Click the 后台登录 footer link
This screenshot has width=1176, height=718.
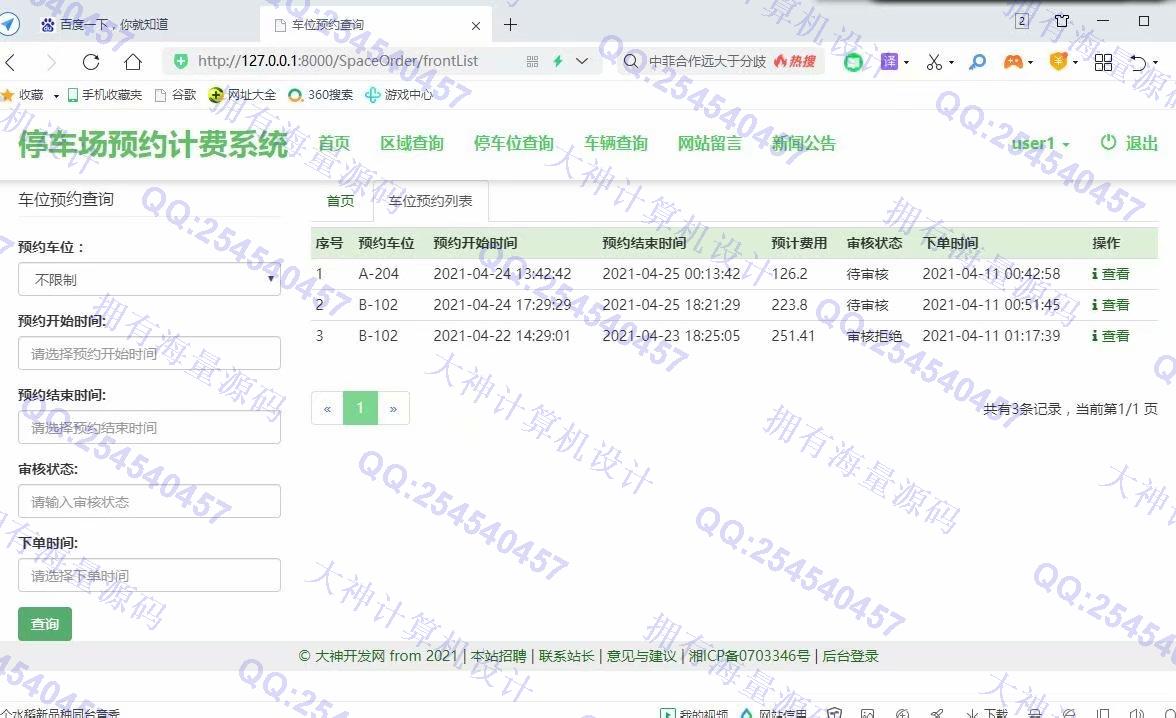(x=850, y=656)
